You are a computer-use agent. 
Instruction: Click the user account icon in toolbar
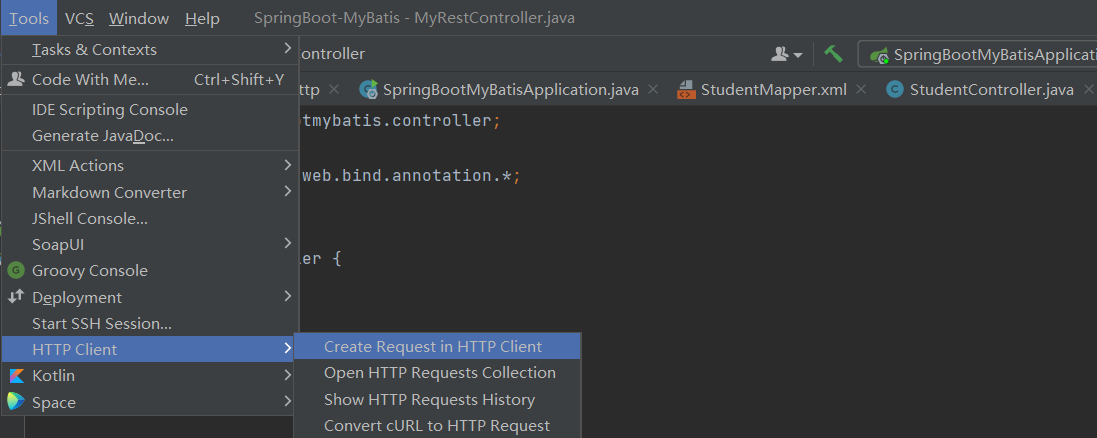click(786, 54)
